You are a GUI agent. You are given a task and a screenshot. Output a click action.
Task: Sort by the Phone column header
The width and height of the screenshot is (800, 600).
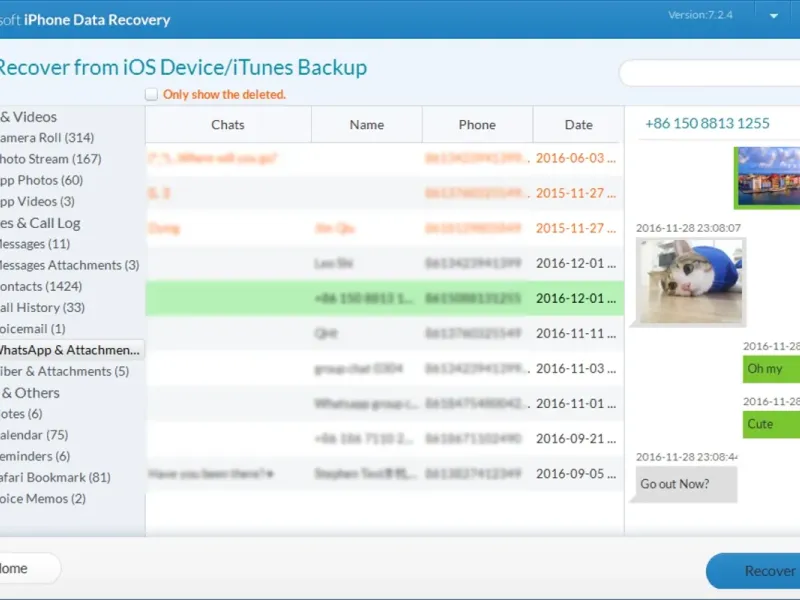pos(477,124)
